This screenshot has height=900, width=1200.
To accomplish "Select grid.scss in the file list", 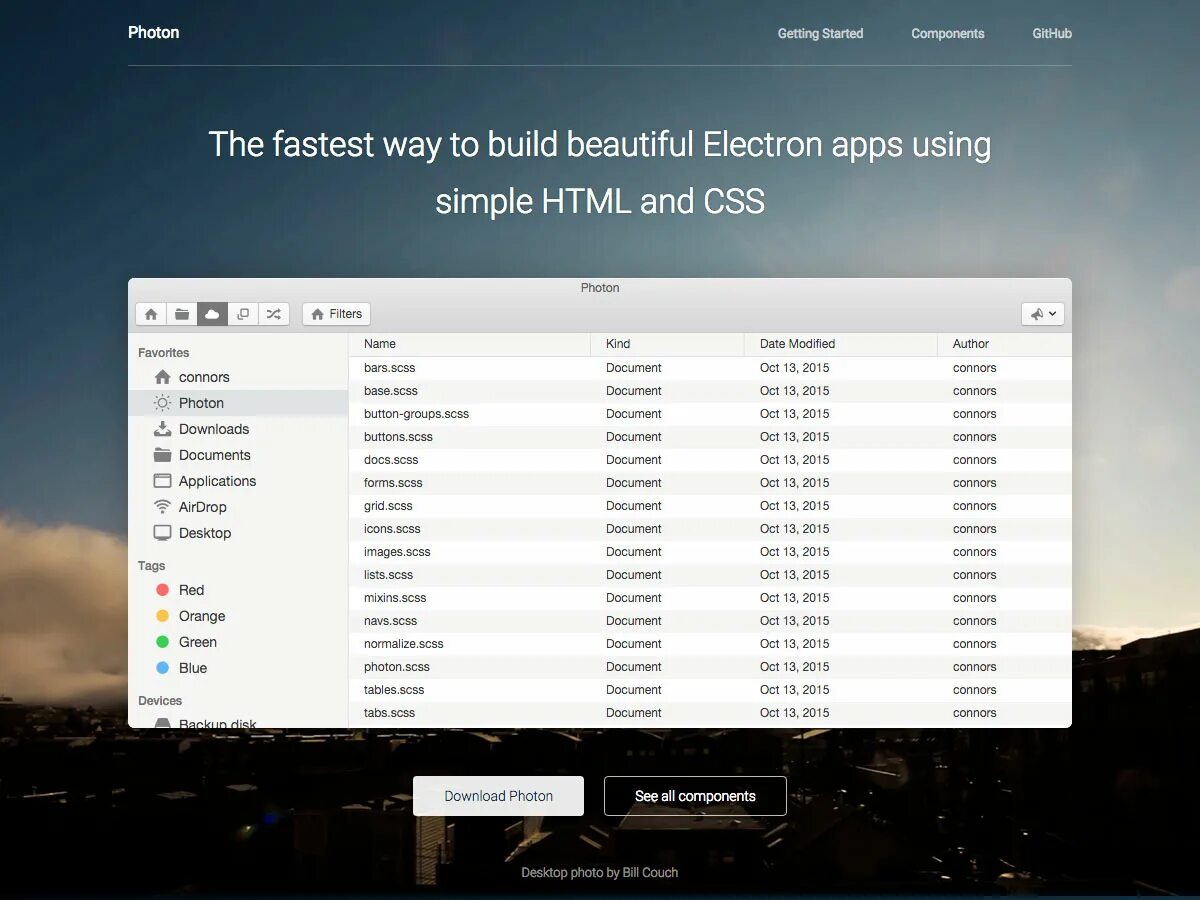I will click(x=710, y=506).
